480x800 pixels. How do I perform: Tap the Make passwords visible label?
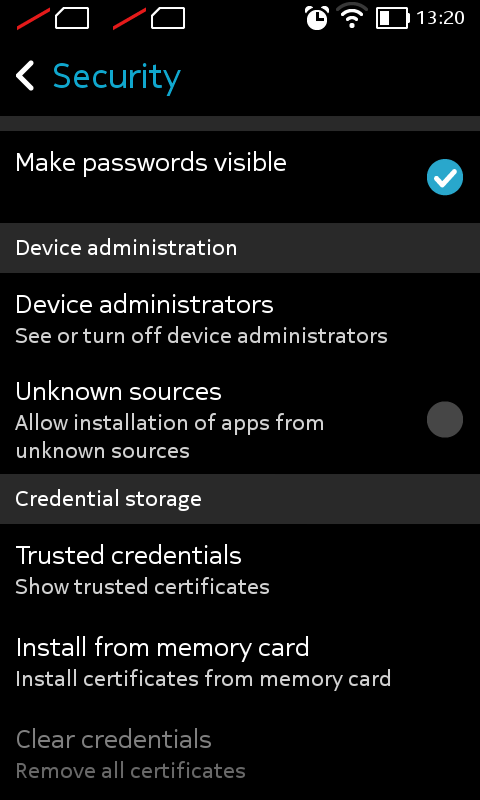[151, 163]
